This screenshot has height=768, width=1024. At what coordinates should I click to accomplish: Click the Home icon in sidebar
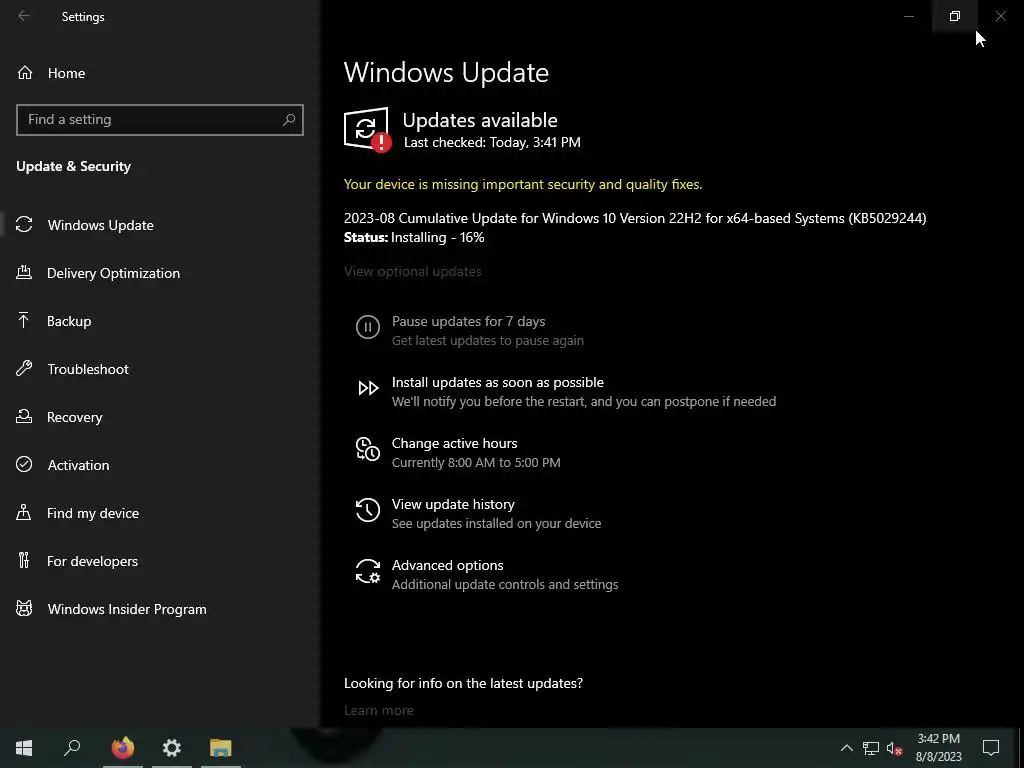(x=25, y=73)
